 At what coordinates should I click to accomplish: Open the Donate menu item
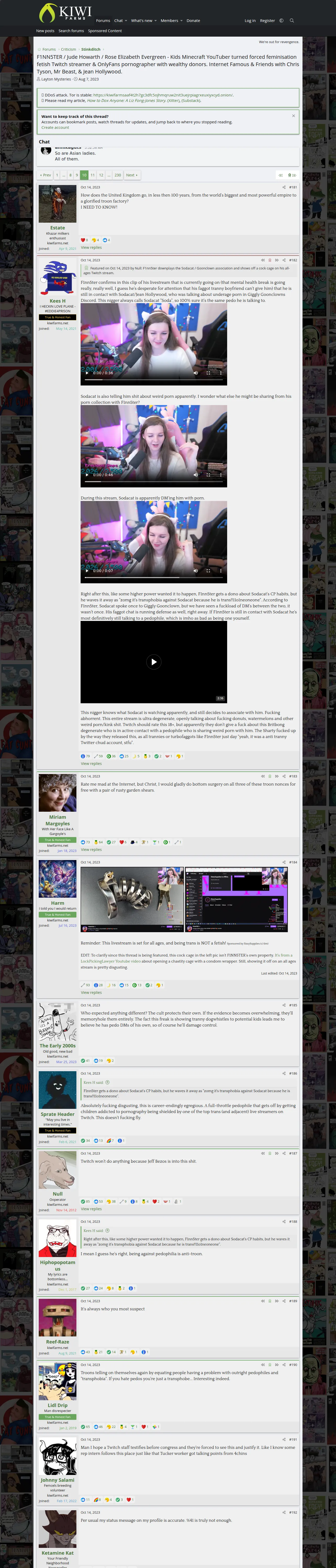[x=193, y=21]
